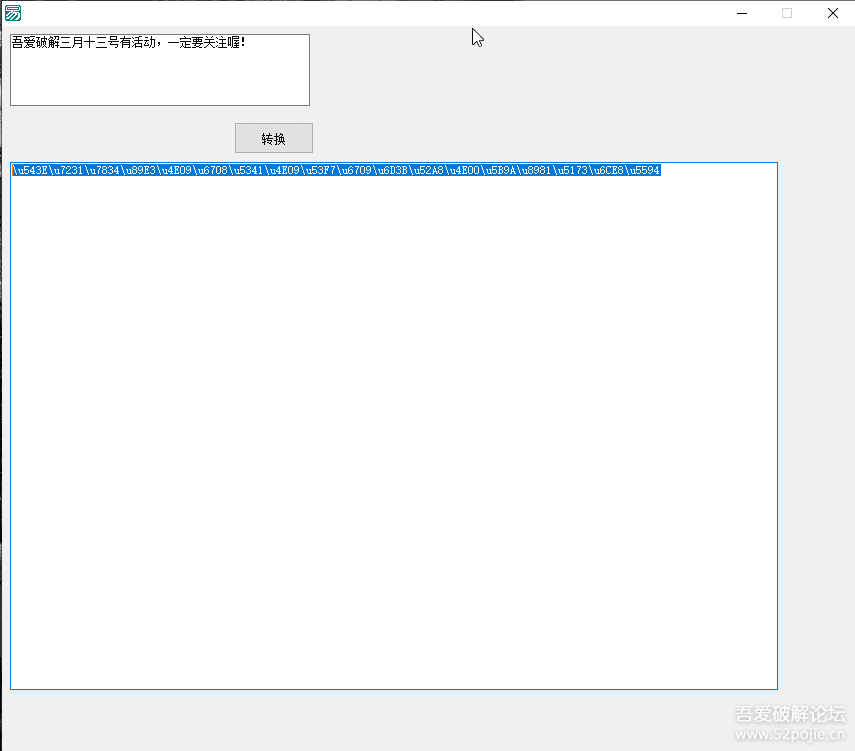This screenshot has width=855, height=751.
Task: Click the 转换 convert button
Action: [274, 138]
